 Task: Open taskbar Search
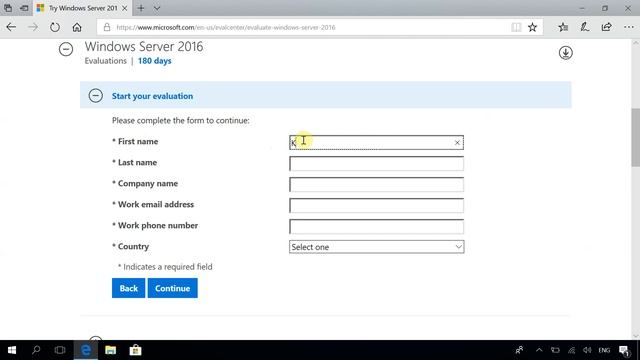[x=36, y=350]
